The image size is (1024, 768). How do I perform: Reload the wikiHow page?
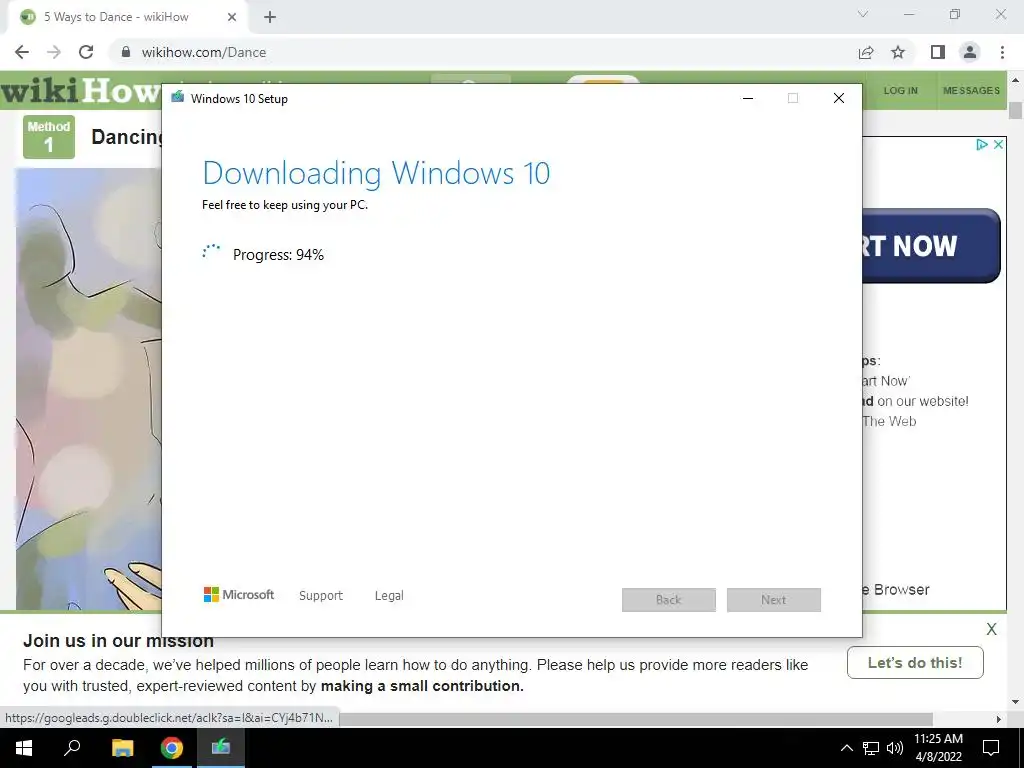click(86, 52)
